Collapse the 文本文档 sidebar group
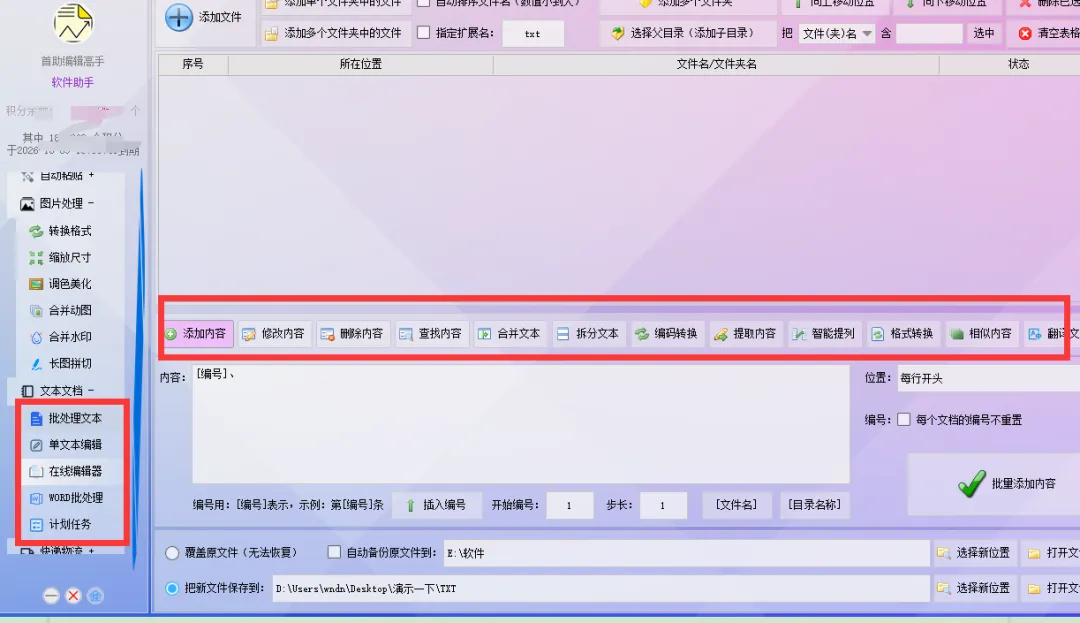Screen dimensions: 1080x623 (58, 391)
